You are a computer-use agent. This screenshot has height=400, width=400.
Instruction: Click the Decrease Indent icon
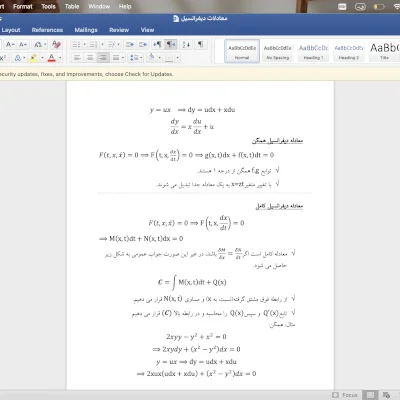[130, 44]
